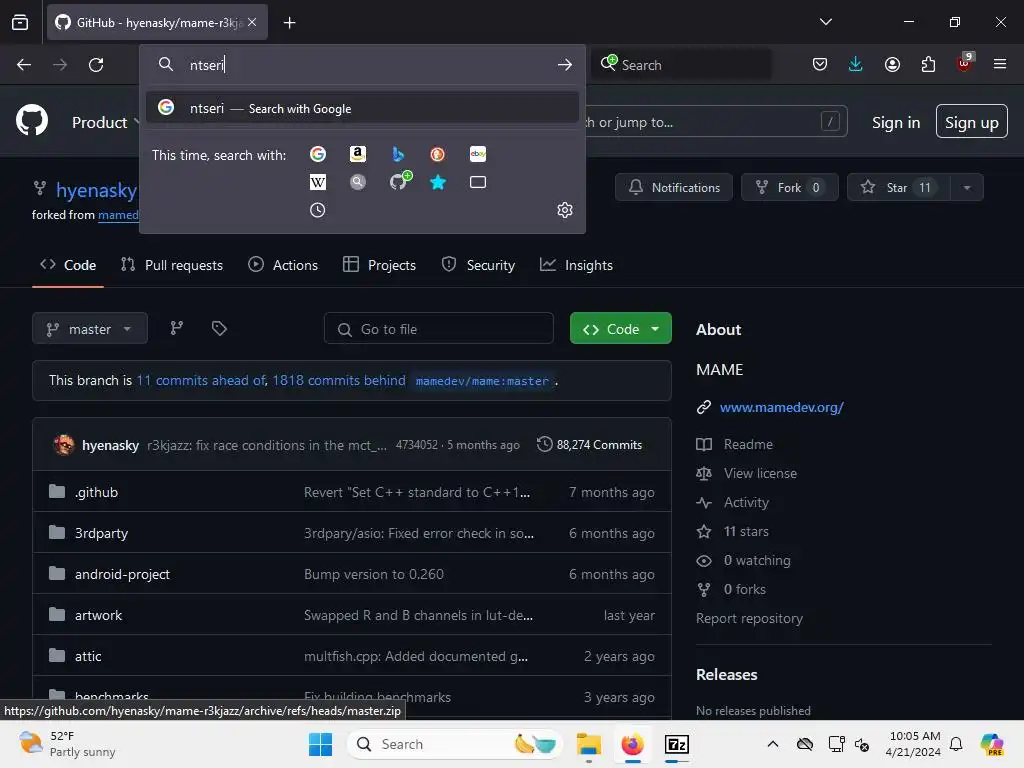Open 1818 commits behind link
This screenshot has width=1024, height=768.
tap(339, 381)
